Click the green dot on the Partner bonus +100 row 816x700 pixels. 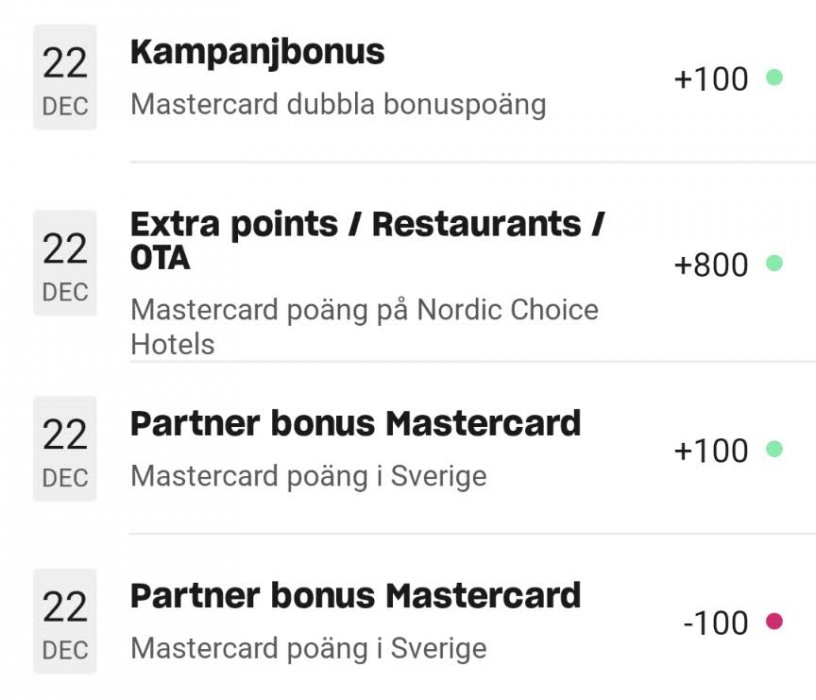(x=774, y=450)
